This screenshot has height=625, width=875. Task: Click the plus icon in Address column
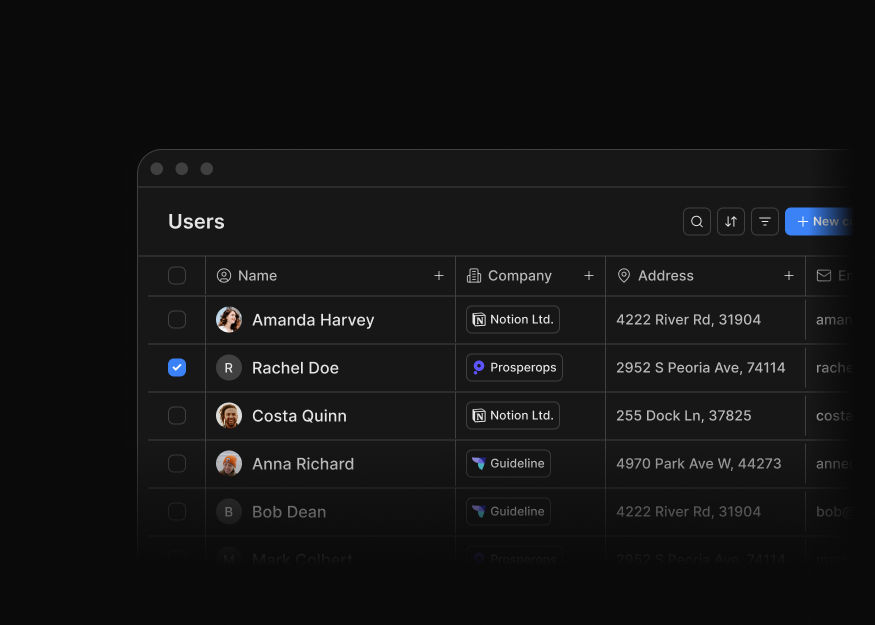(x=789, y=275)
